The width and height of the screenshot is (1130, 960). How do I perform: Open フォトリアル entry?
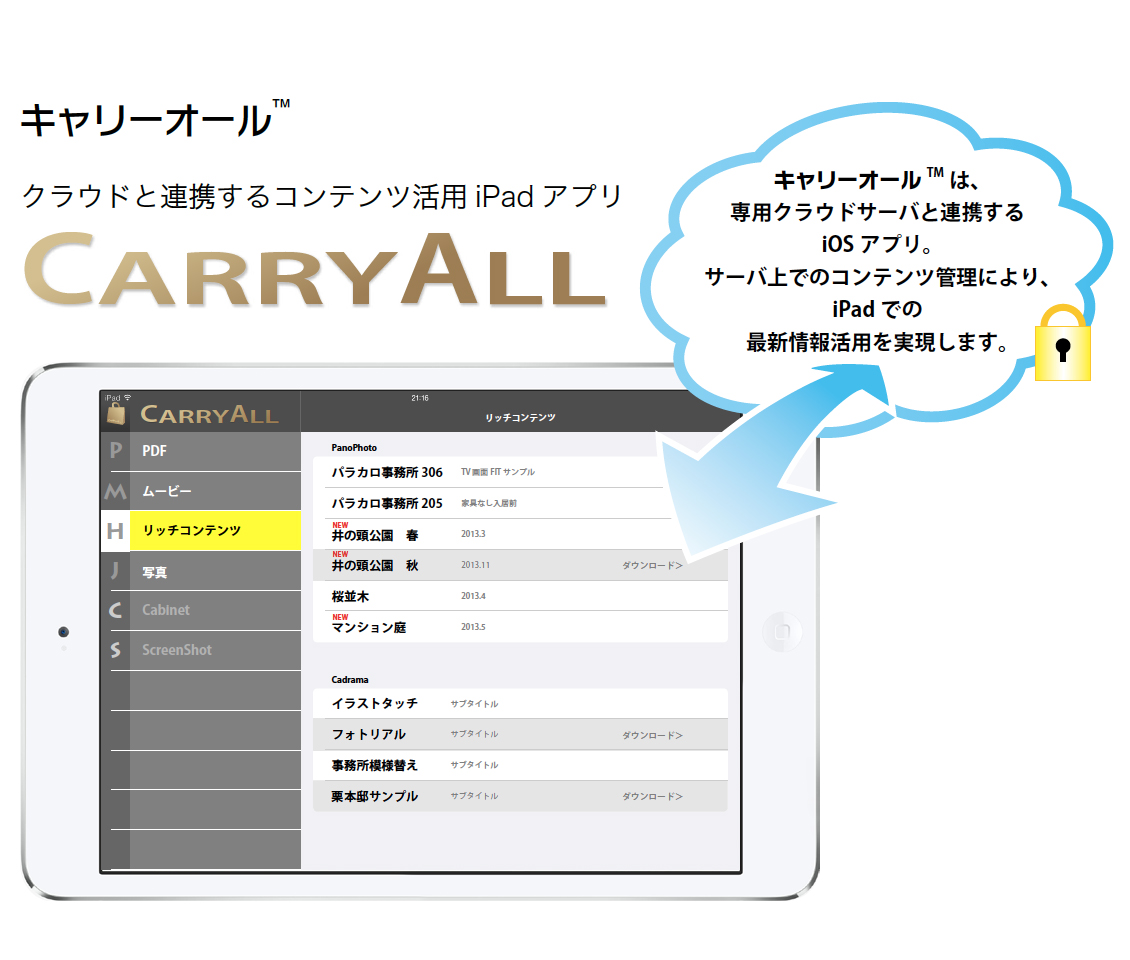tap(520, 734)
